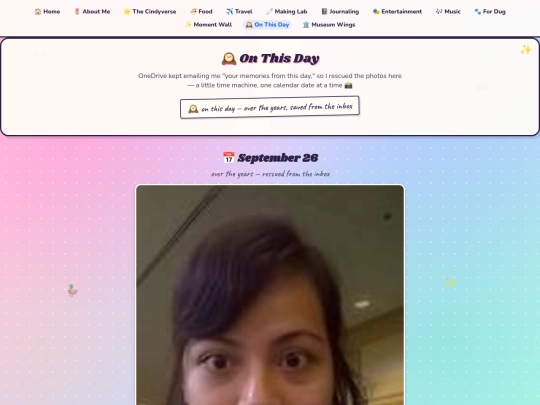Click the camera emoji after description text
The width and height of the screenshot is (540, 405).
point(349,85)
